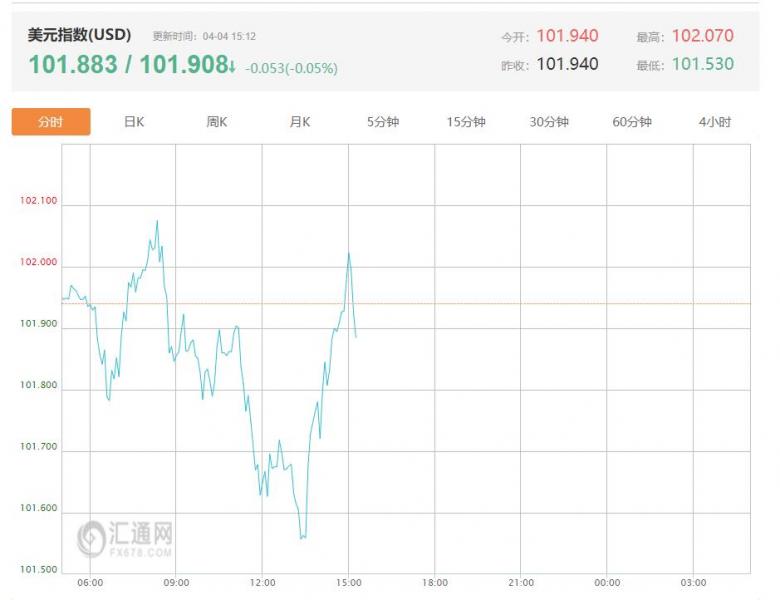Click the 今开 value 101.940
Screen dimensions: 780x600
[x=567, y=36]
